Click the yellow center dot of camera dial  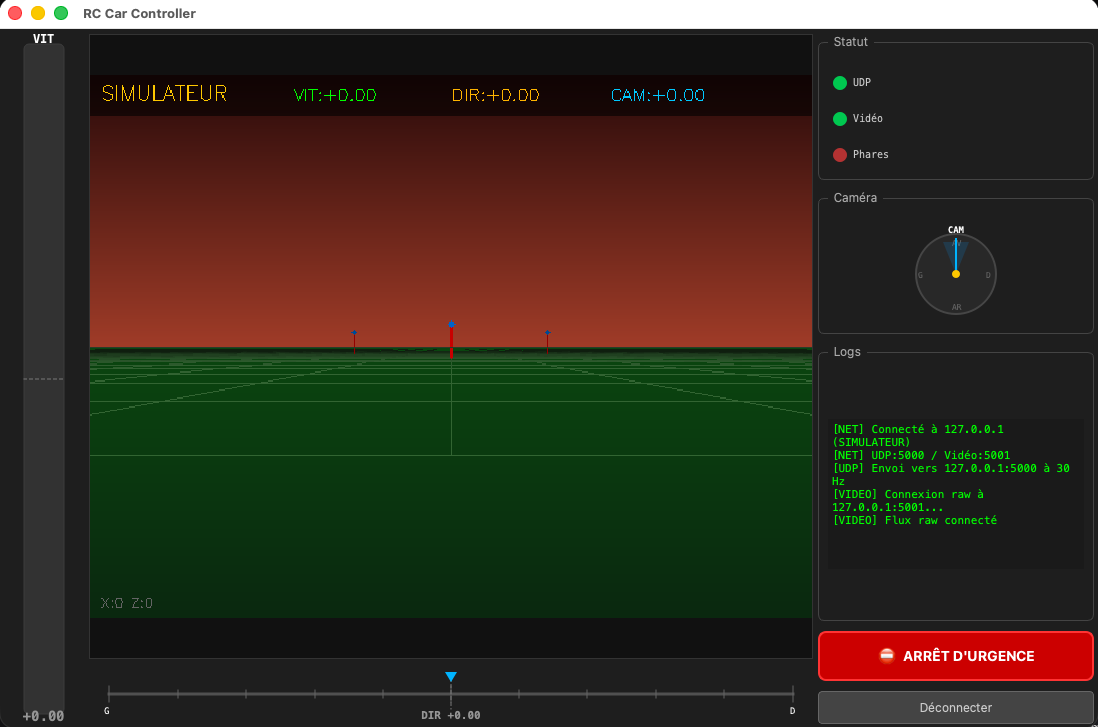956,274
